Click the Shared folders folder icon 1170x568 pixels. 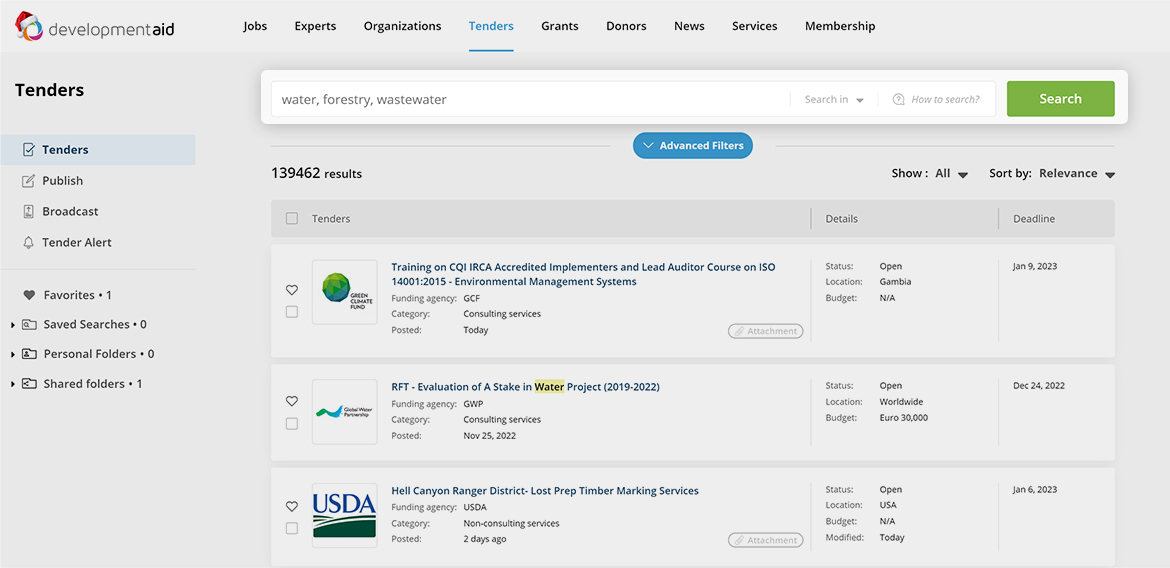[29, 384]
